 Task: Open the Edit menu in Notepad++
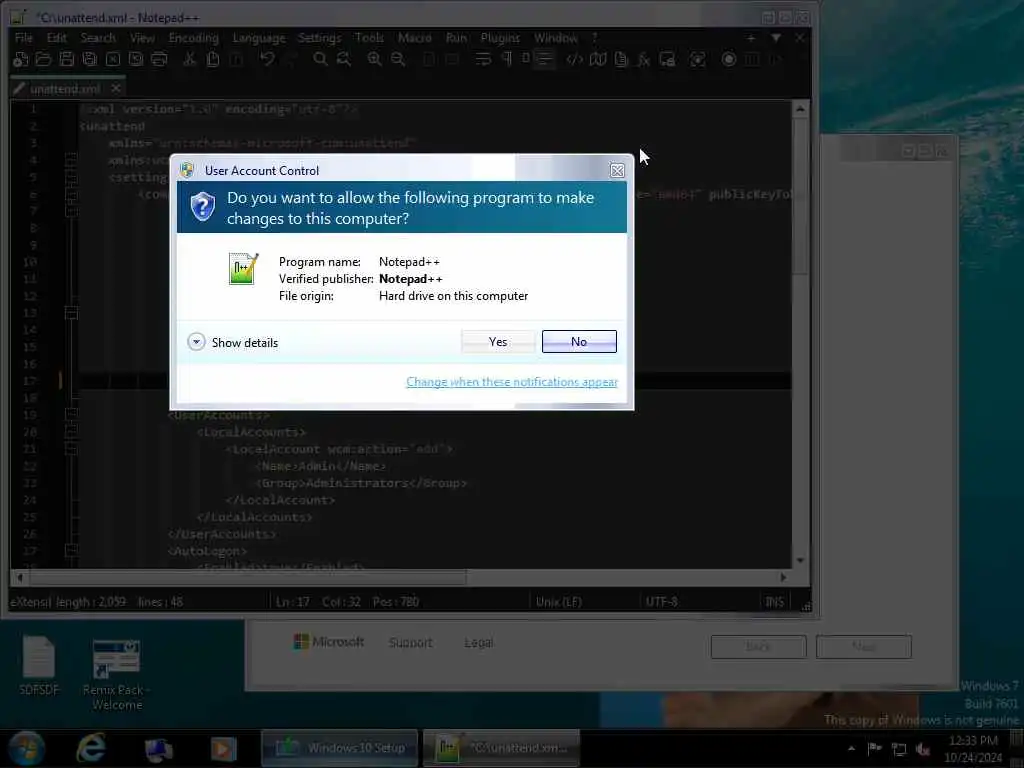[57, 38]
